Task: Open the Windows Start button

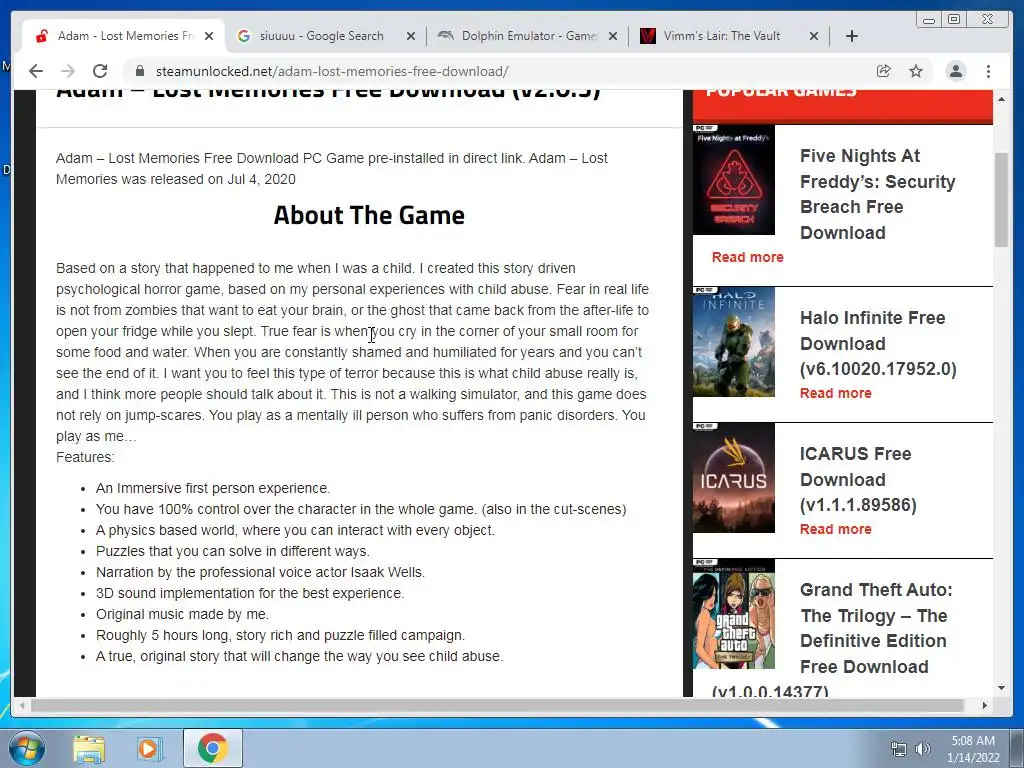Action: [x=26, y=748]
